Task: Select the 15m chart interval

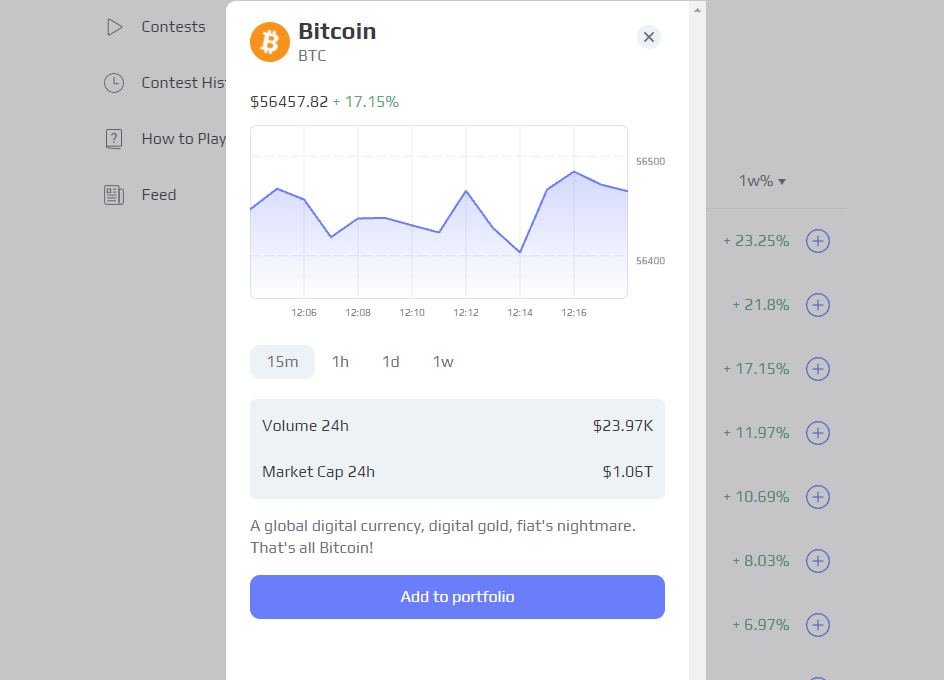Action: (x=282, y=362)
